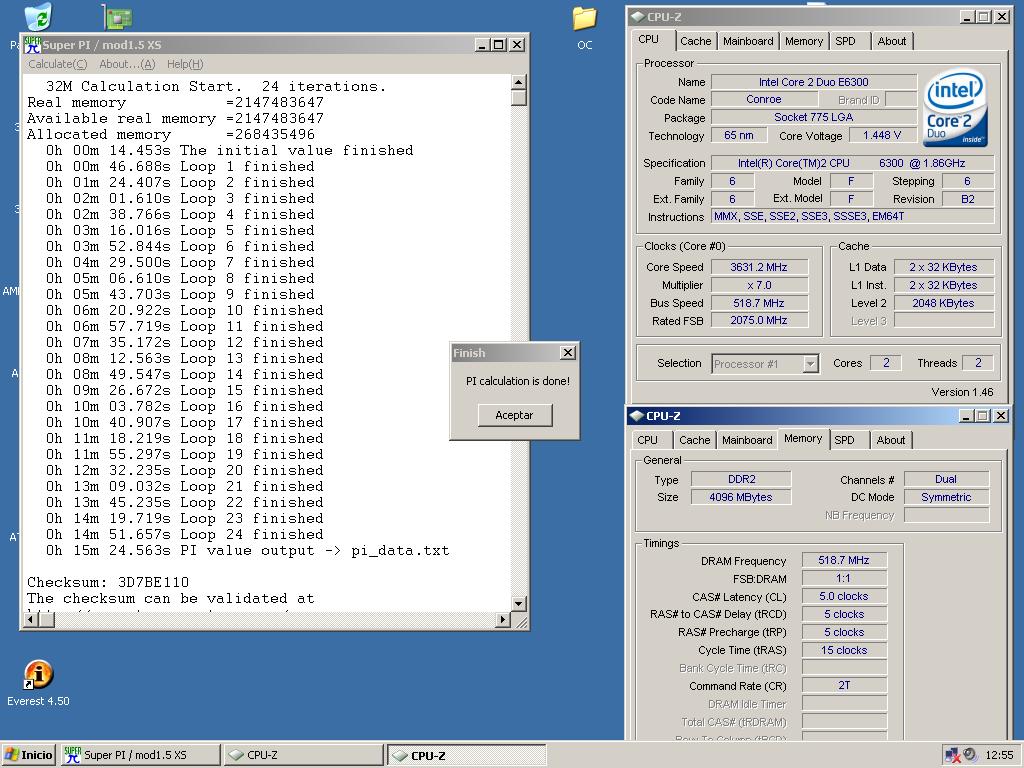The image size is (1024, 768).
Task: Click the Core Voltage 1.448 V field
Action: pos(882,135)
